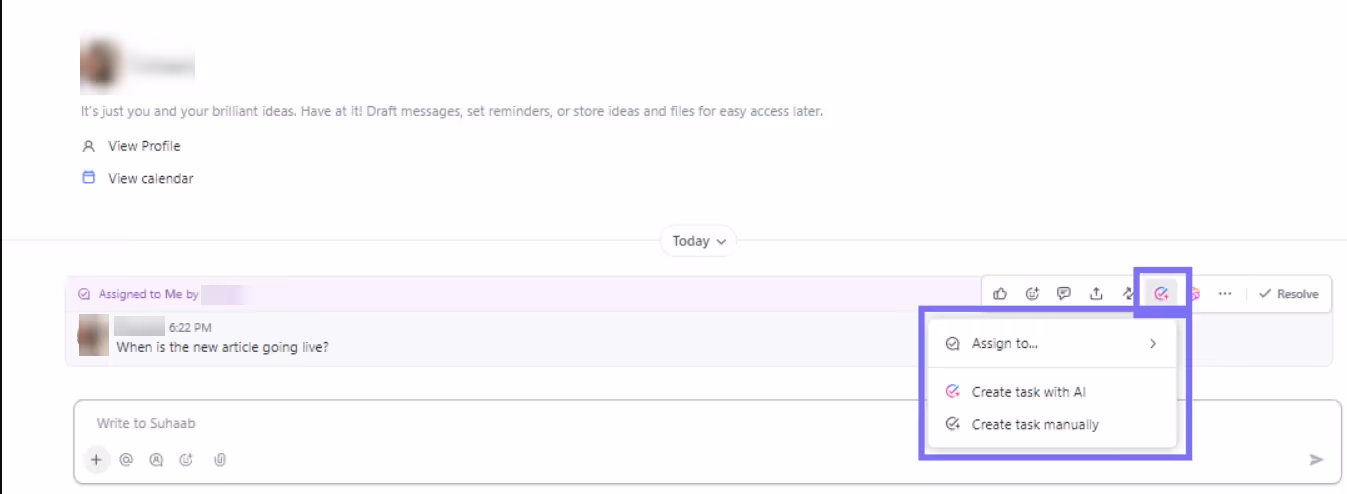Open the emoji picker in the composer
Image resolution: width=1347 pixels, height=494 pixels.
[x=186, y=460]
